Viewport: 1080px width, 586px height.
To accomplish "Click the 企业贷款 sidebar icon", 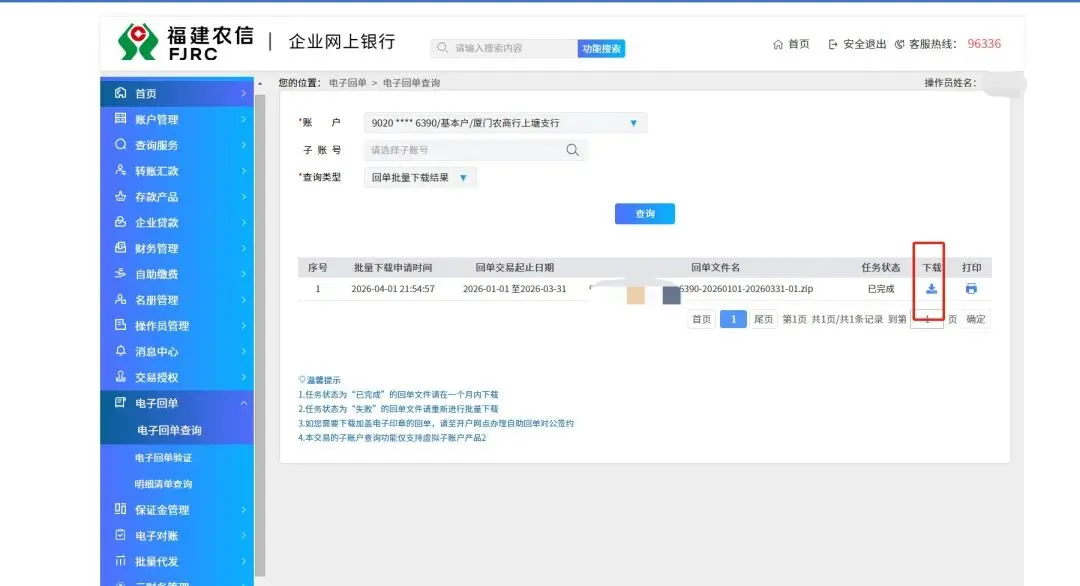I will (121, 222).
